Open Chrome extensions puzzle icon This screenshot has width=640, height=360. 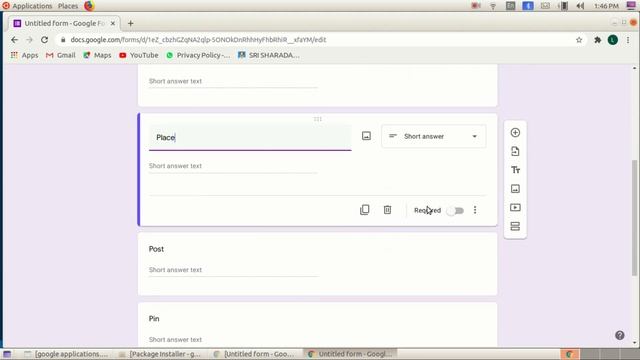[598, 40]
